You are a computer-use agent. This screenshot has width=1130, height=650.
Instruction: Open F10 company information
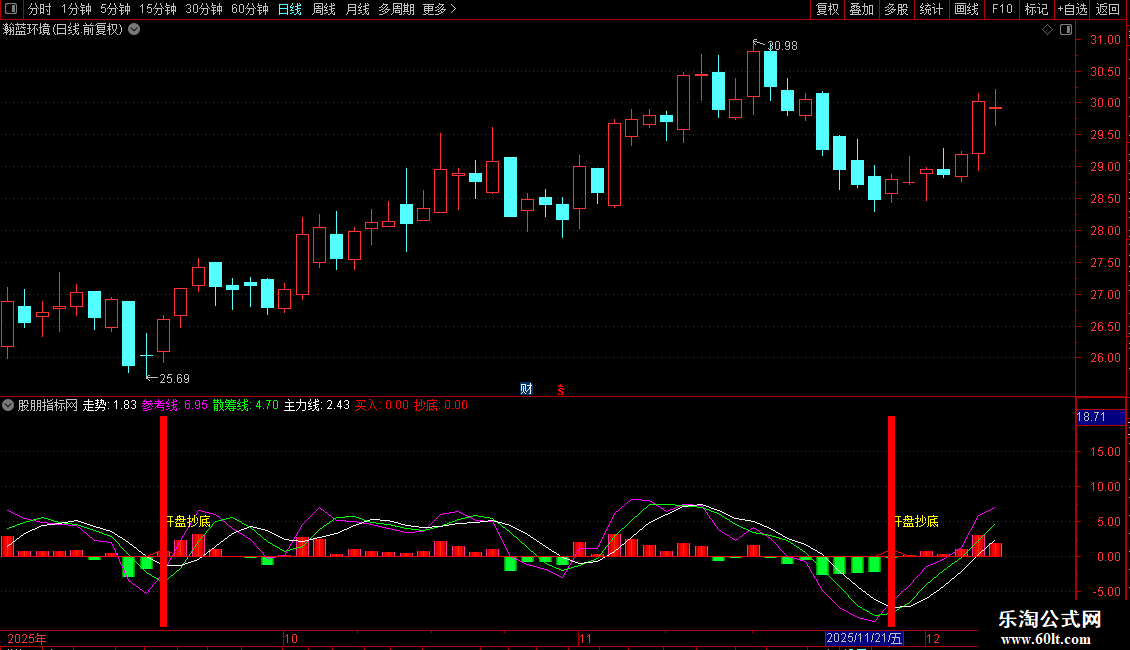coord(1002,9)
